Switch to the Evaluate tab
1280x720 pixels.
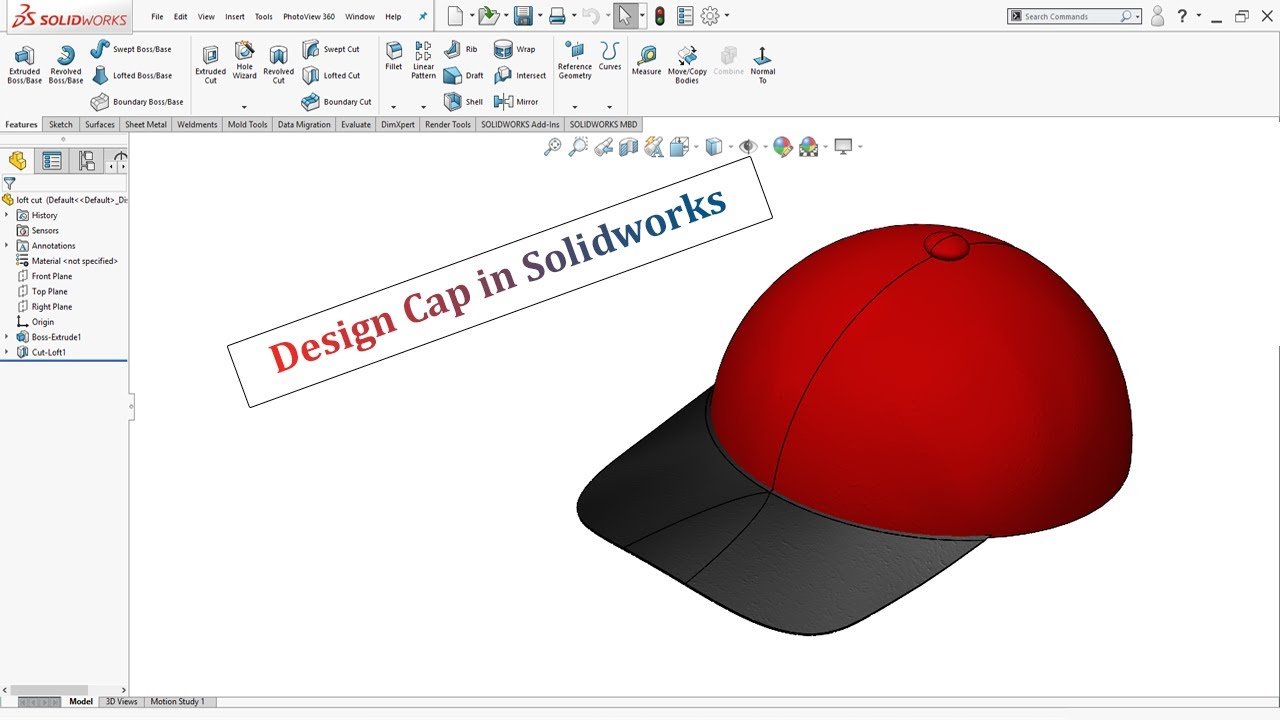pyautogui.click(x=356, y=125)
